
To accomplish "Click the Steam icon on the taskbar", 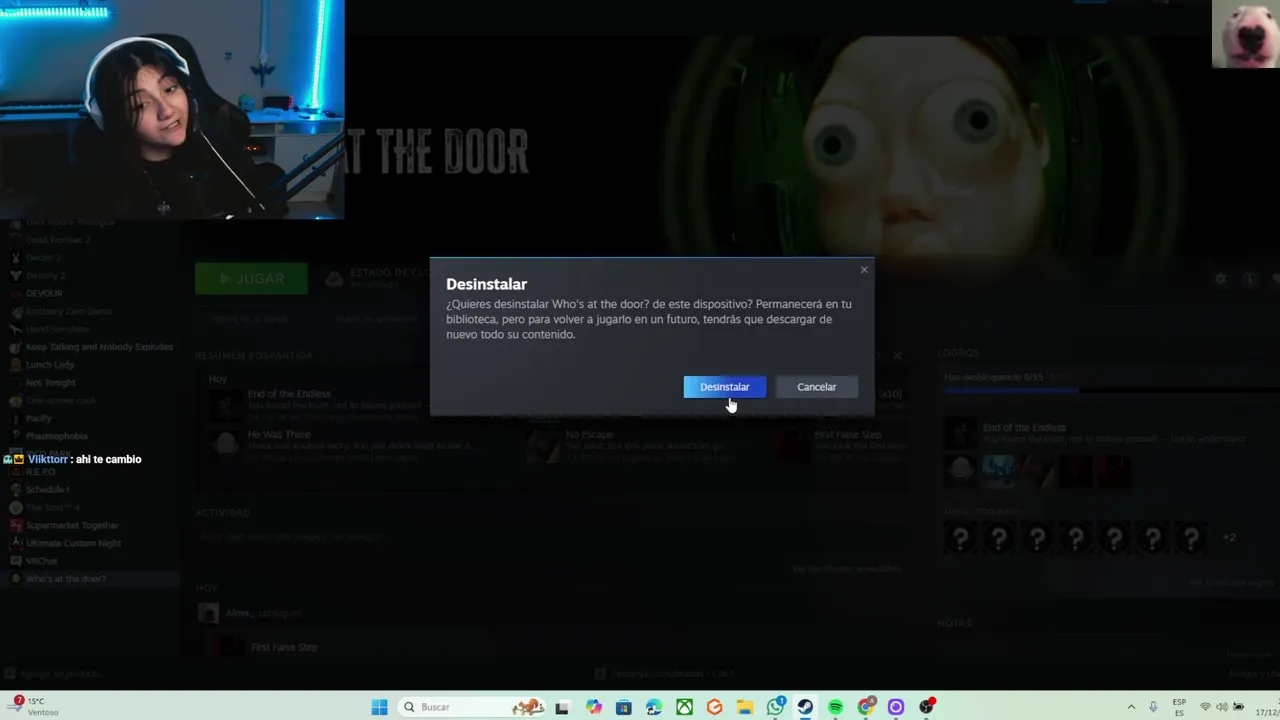I will 805,707.
